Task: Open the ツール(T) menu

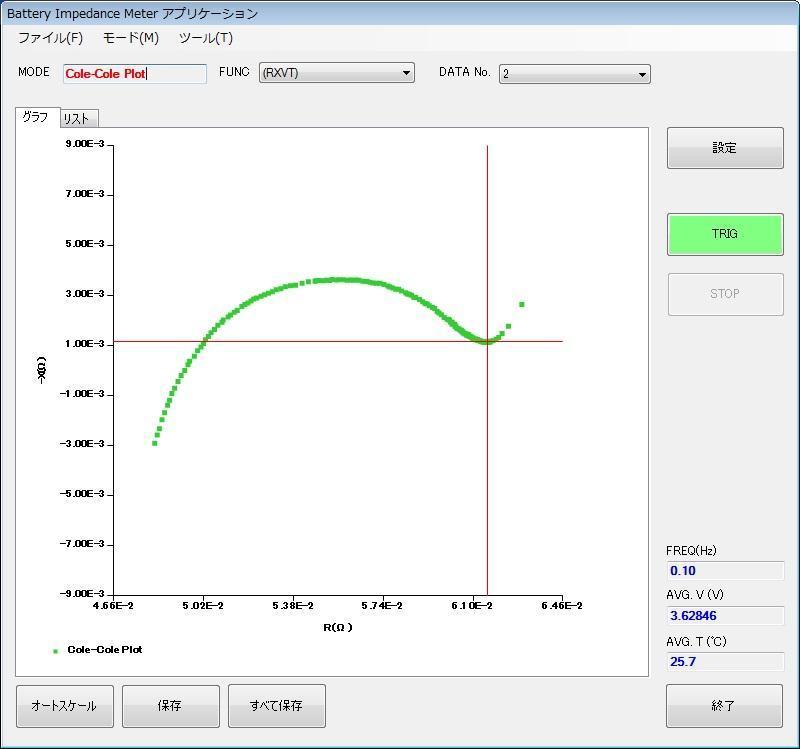Action: click(x=206, y=38)
